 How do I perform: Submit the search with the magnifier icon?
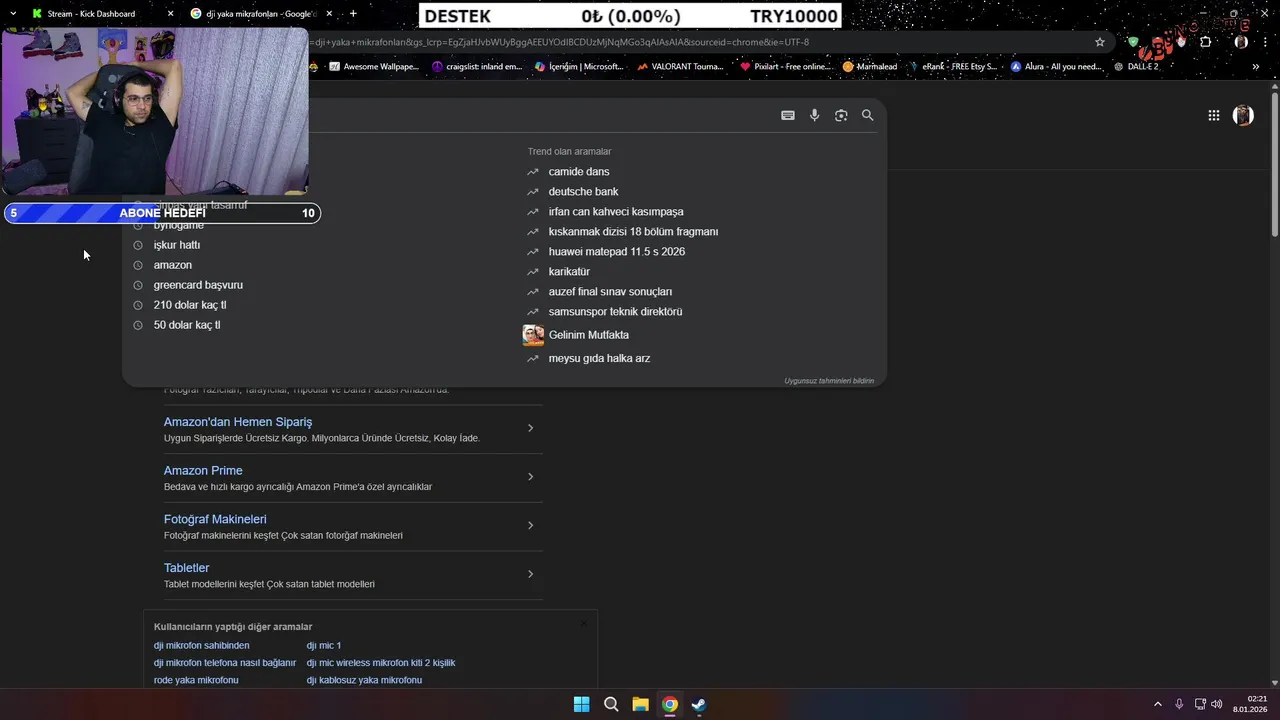pyautogui.click(x=868, y=116)
